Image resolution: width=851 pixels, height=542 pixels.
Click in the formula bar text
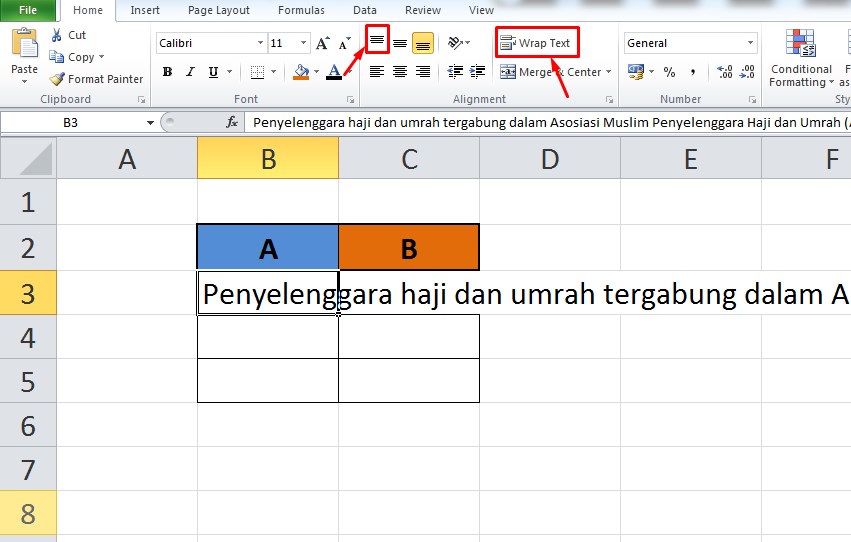[x=547, y=123]
